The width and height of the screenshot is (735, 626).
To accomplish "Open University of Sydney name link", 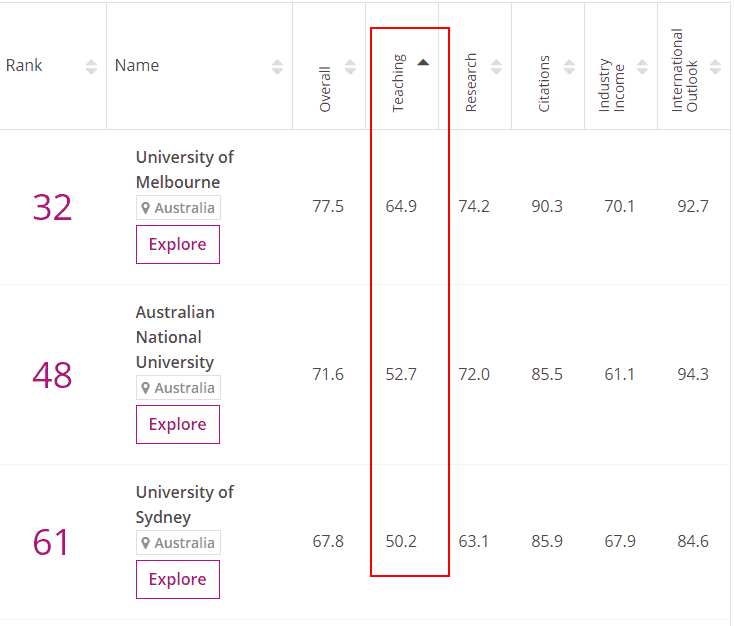I will point(185,505).
